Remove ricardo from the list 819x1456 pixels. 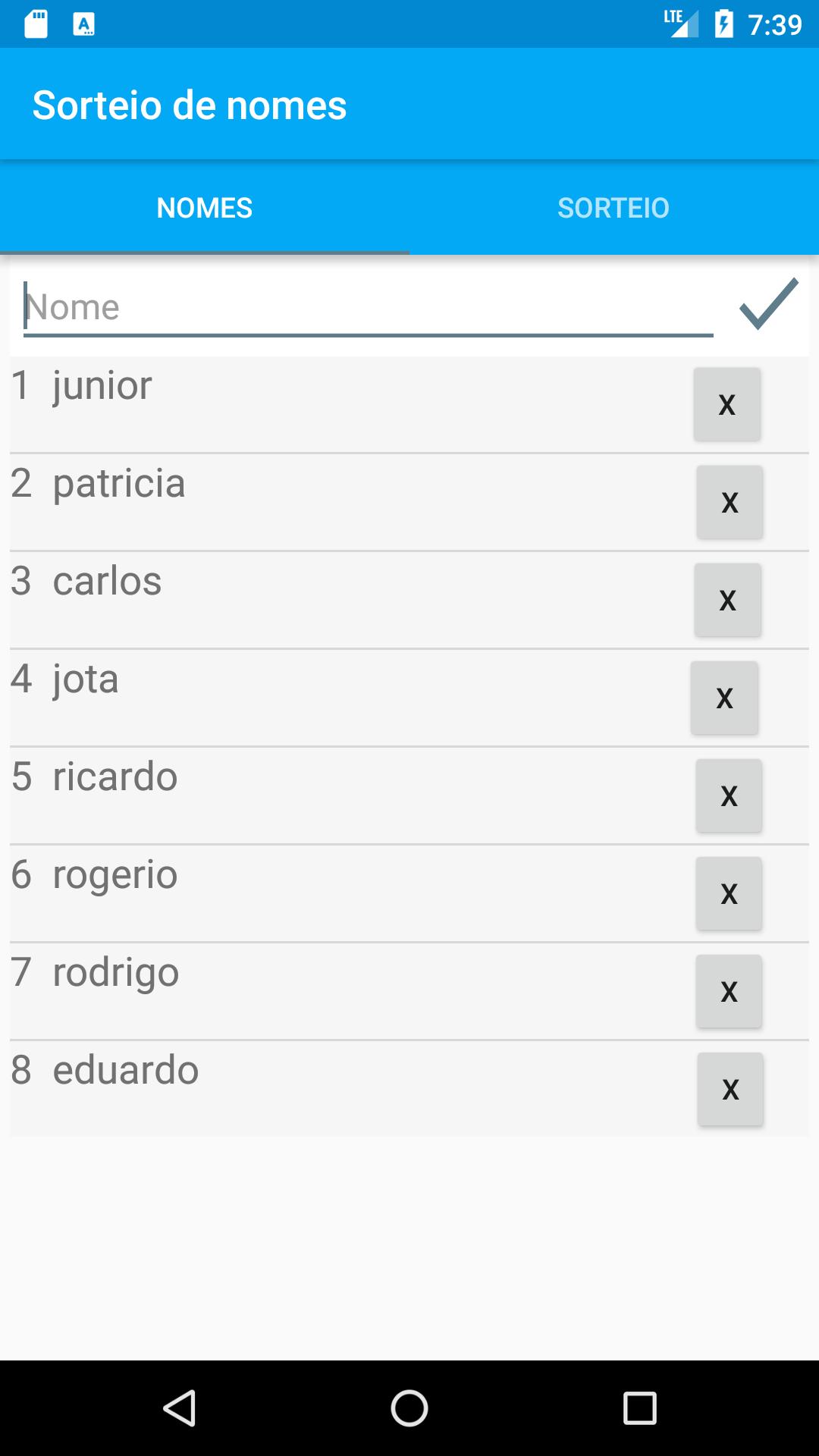click(x=729, y=795)
